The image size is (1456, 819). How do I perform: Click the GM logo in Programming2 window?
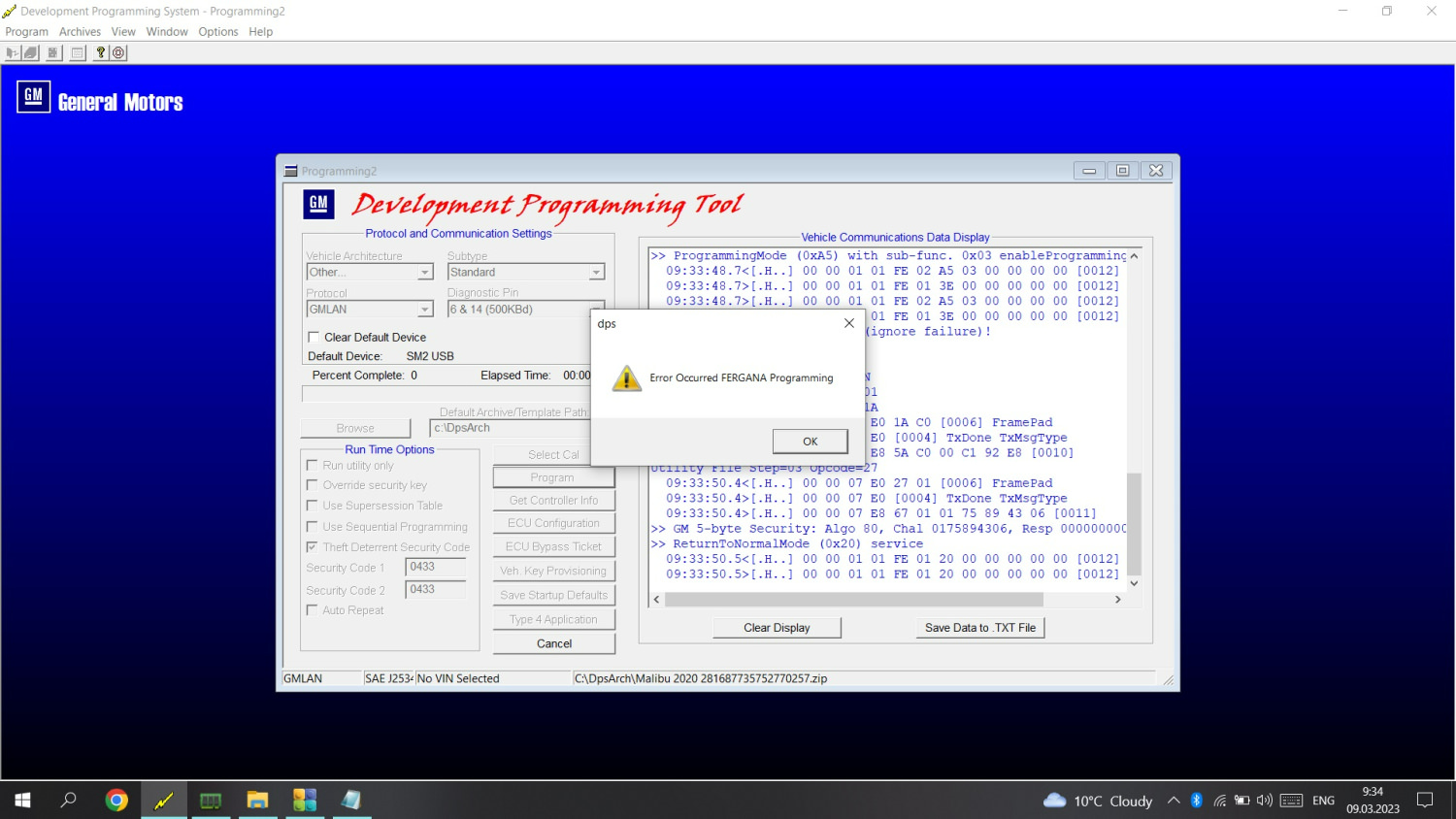pos(318,204)
